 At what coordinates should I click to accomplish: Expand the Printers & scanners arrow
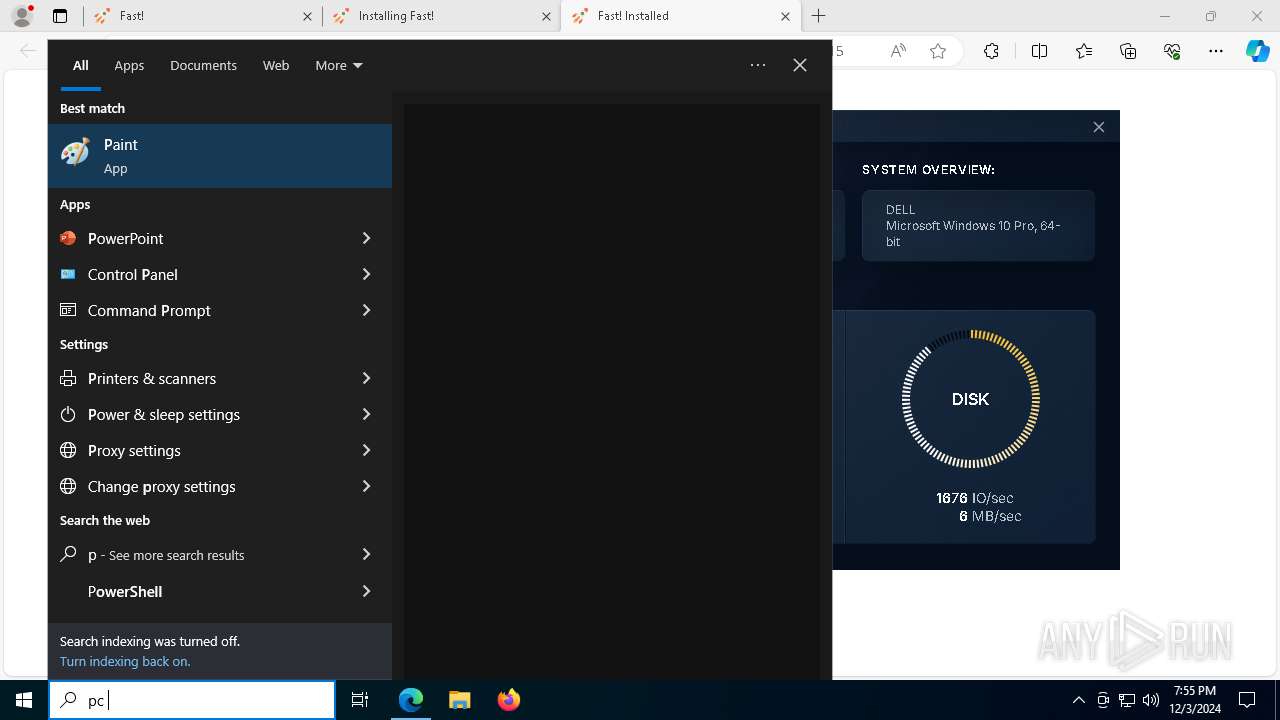click(x=366, y=378)
